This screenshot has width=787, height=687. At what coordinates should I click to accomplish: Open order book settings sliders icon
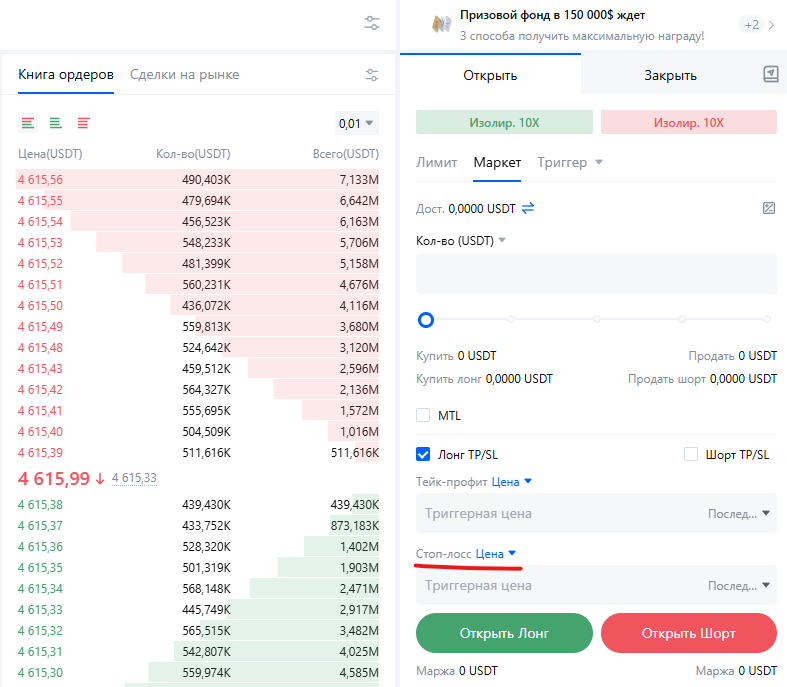click(371, 75)
